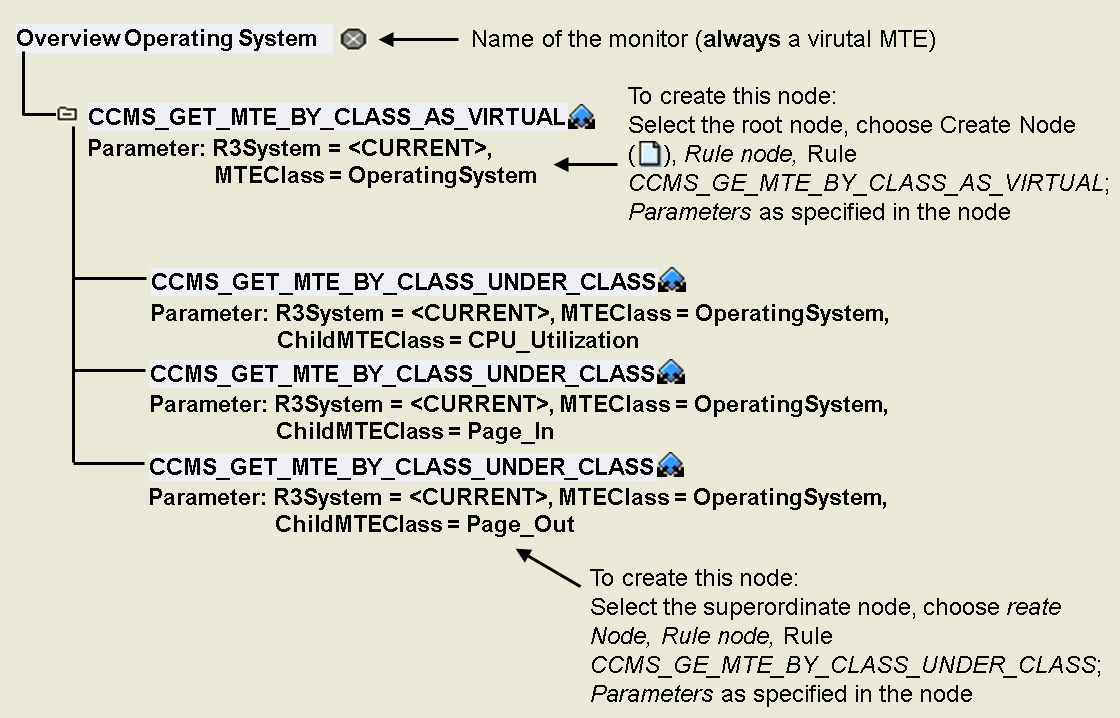This screenshot has height=718, width=1120.
Task: Select the CCMS_GET_MTE_BY_CLASS_AS_VIRTUAL node label
Action: 327,118
